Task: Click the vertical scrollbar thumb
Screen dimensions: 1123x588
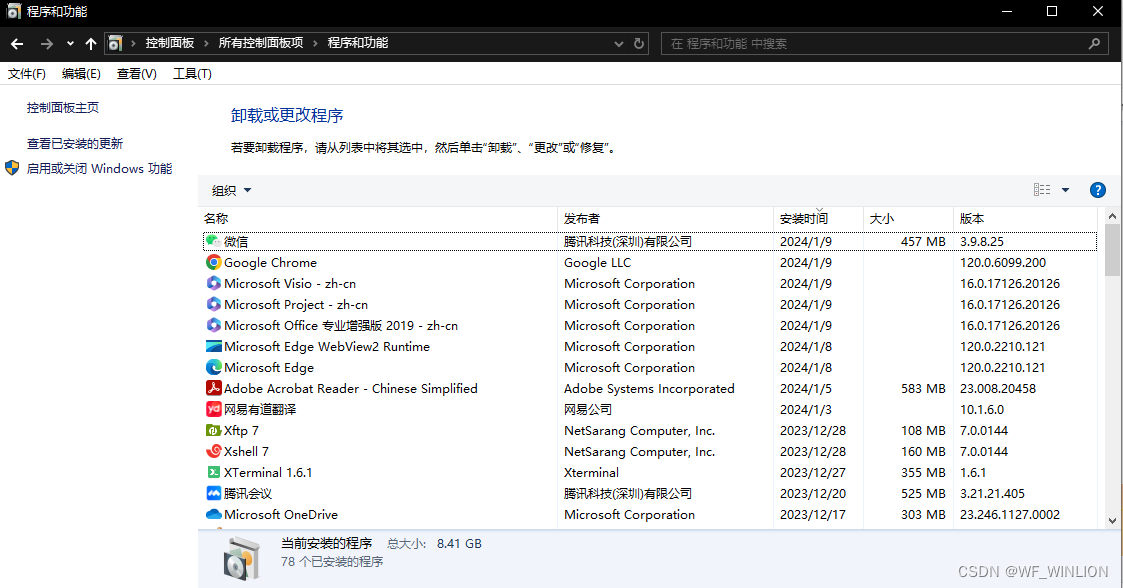Action: (1112, 250)
